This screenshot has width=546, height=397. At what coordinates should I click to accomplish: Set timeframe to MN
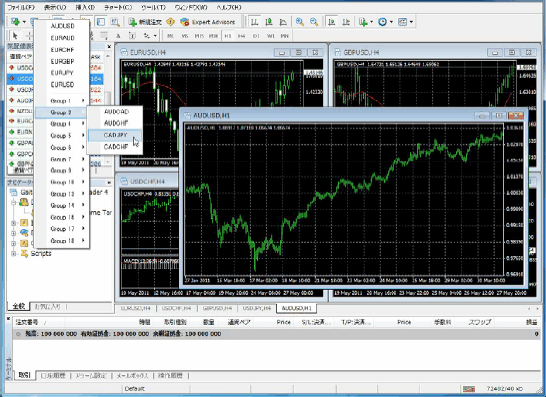pos(284,36)
